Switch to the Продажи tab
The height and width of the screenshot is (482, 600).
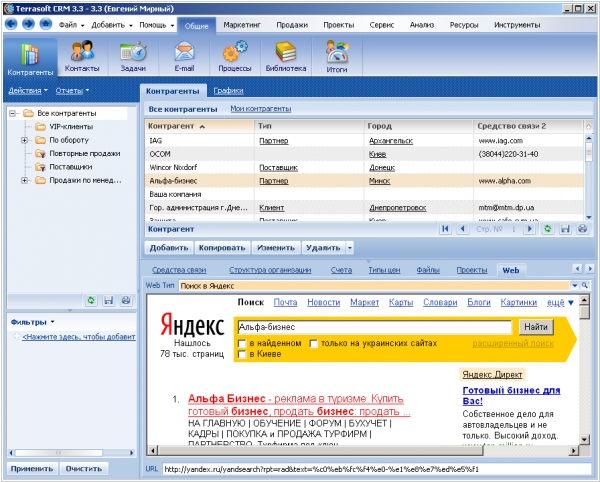tap(292, 25)
